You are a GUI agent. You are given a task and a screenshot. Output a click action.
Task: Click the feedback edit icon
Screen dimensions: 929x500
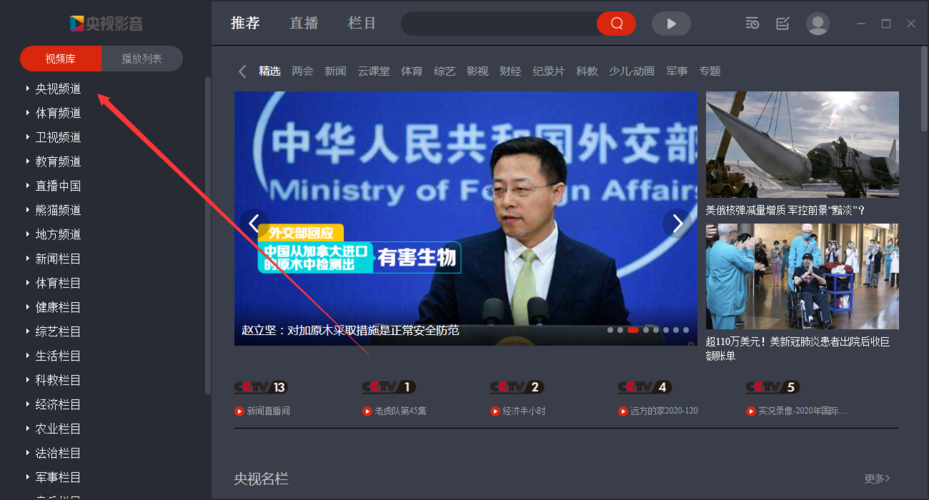click(x=782, y=23)
